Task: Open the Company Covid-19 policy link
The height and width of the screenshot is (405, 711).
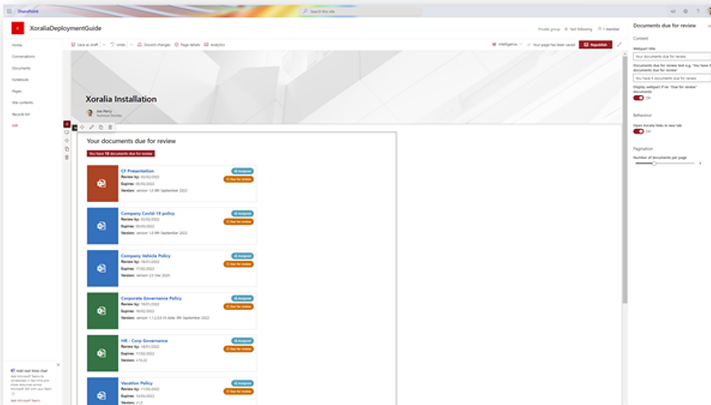Action: pyautogui.click(x=148, y=213)
